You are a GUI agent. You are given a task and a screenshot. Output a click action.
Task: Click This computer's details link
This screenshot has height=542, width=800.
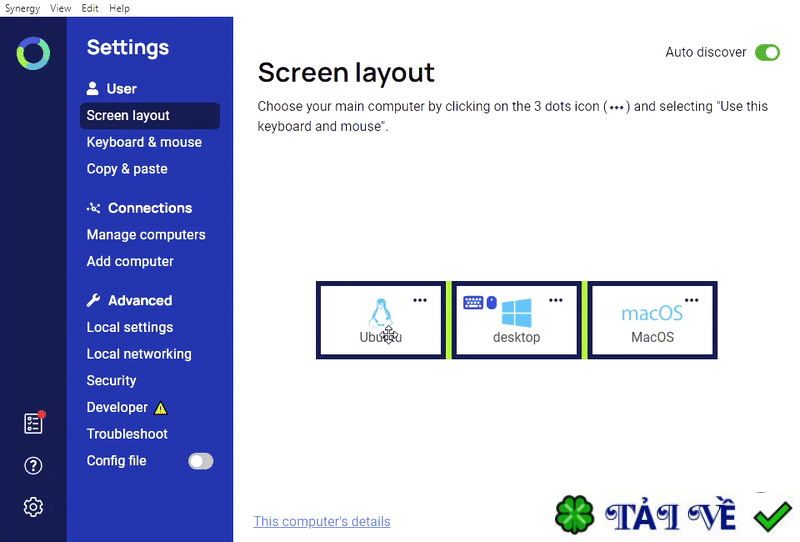pos(322,521)
